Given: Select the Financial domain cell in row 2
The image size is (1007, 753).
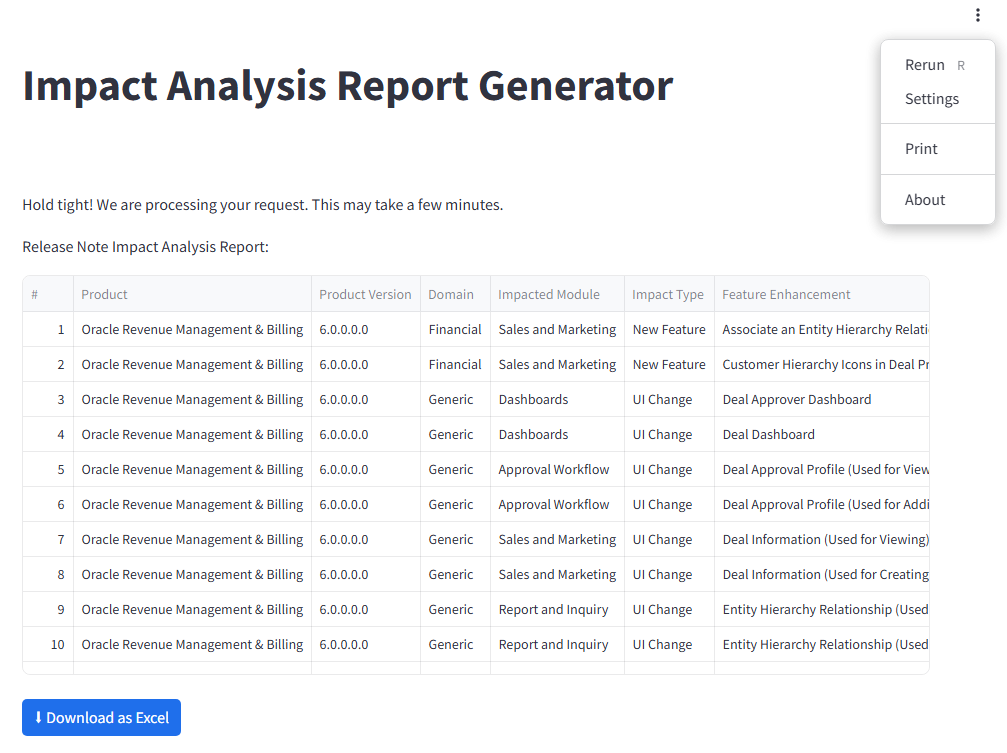Looking at the screenshot, I should coord(455,364).
